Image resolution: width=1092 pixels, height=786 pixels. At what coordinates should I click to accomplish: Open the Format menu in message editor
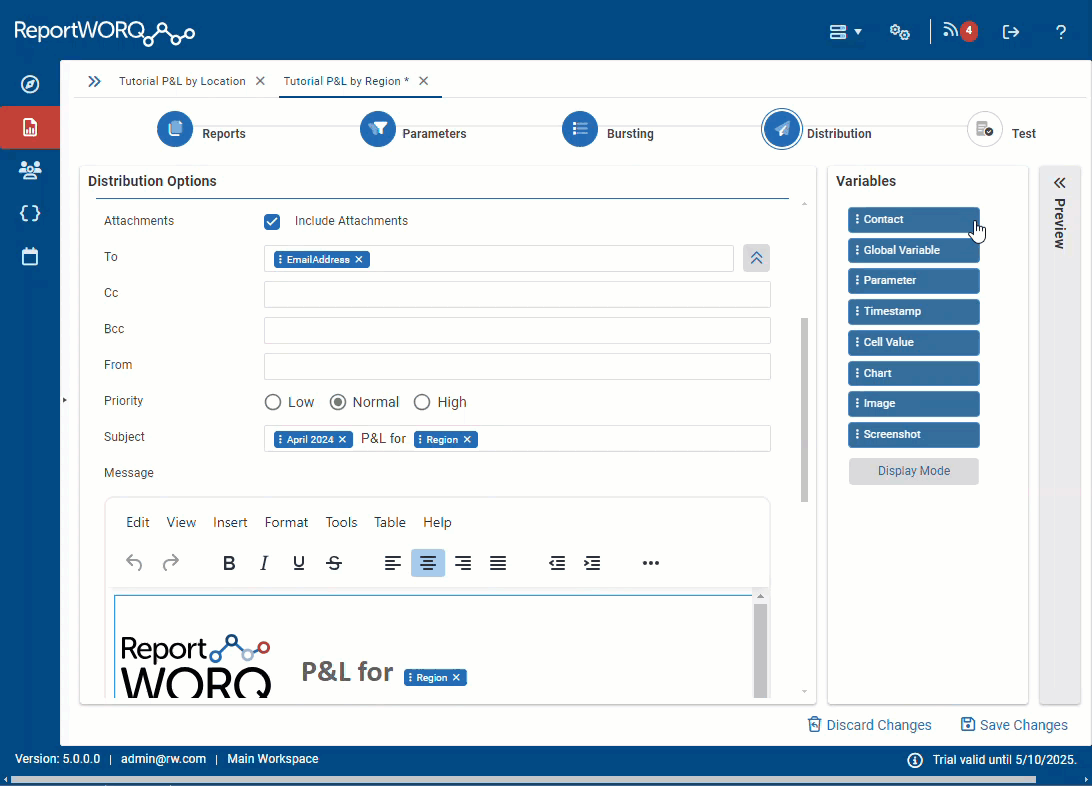coord(286,522)
